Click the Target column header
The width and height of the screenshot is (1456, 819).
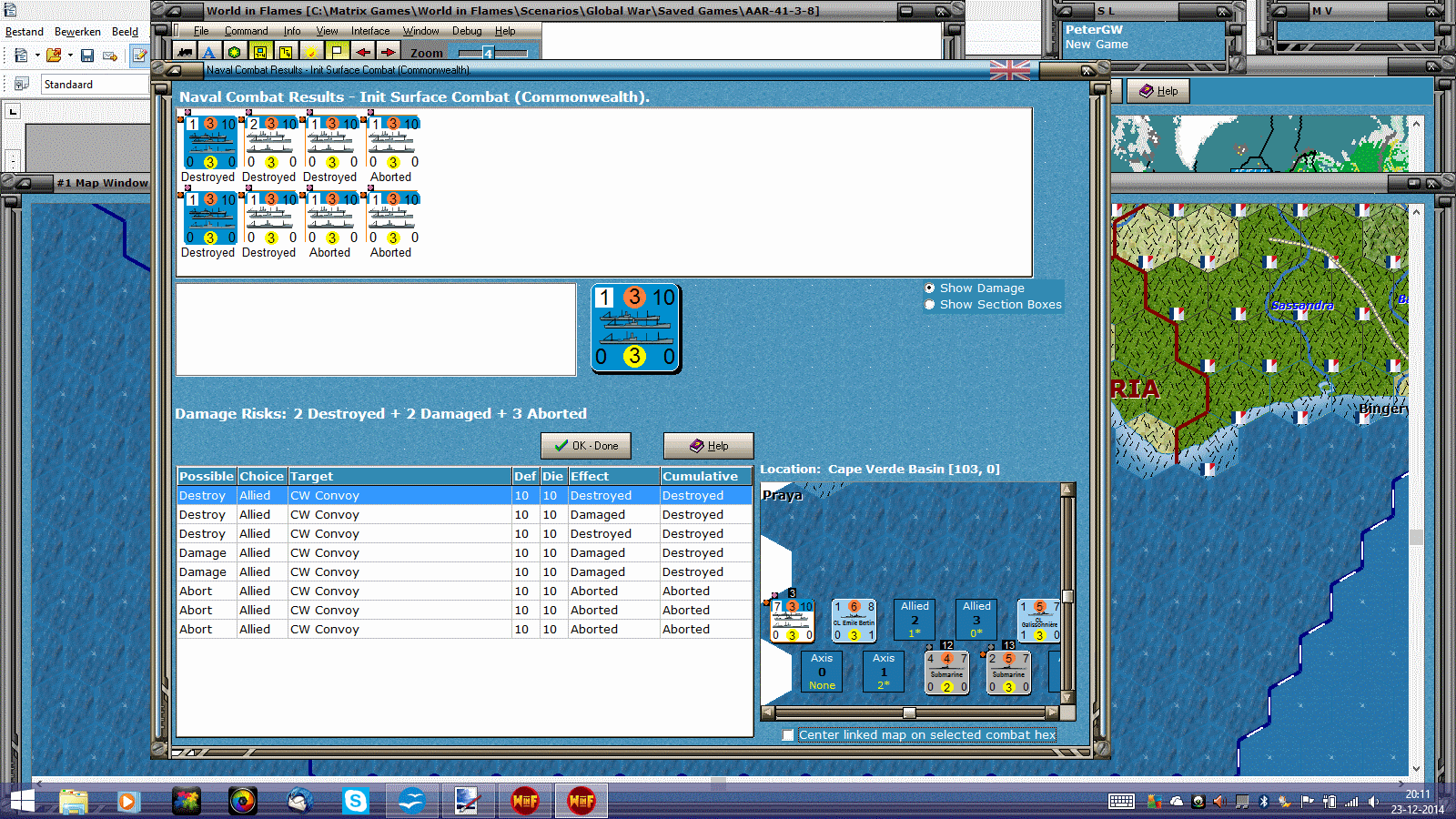pos(400,476)
